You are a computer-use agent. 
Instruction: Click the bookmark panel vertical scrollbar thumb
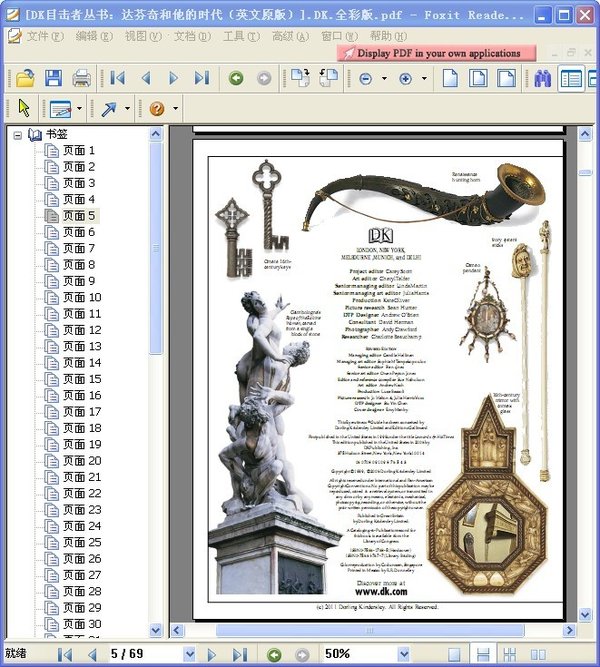click(x=156, y=248)
